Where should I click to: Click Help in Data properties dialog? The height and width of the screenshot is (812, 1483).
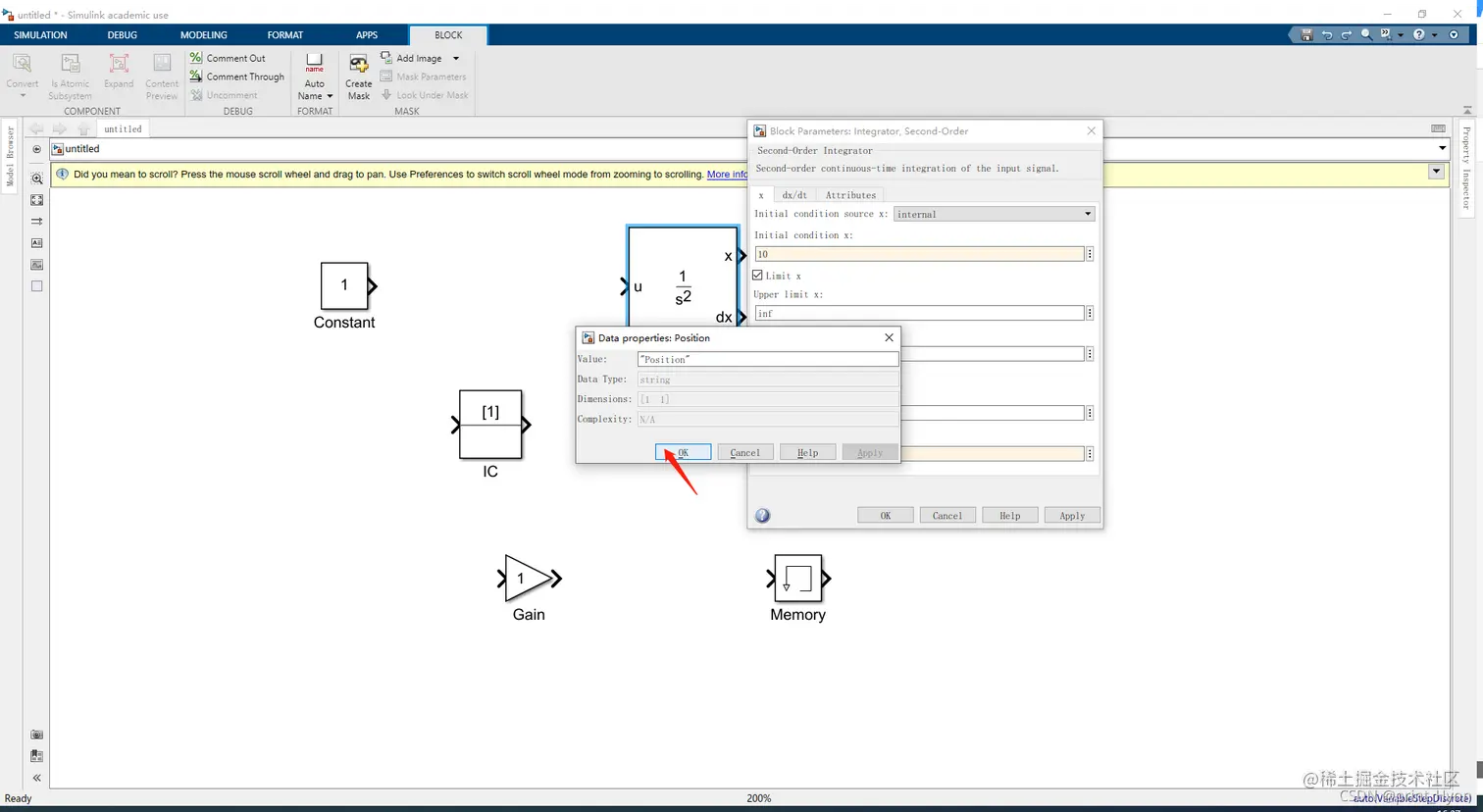tap(807, 452)
